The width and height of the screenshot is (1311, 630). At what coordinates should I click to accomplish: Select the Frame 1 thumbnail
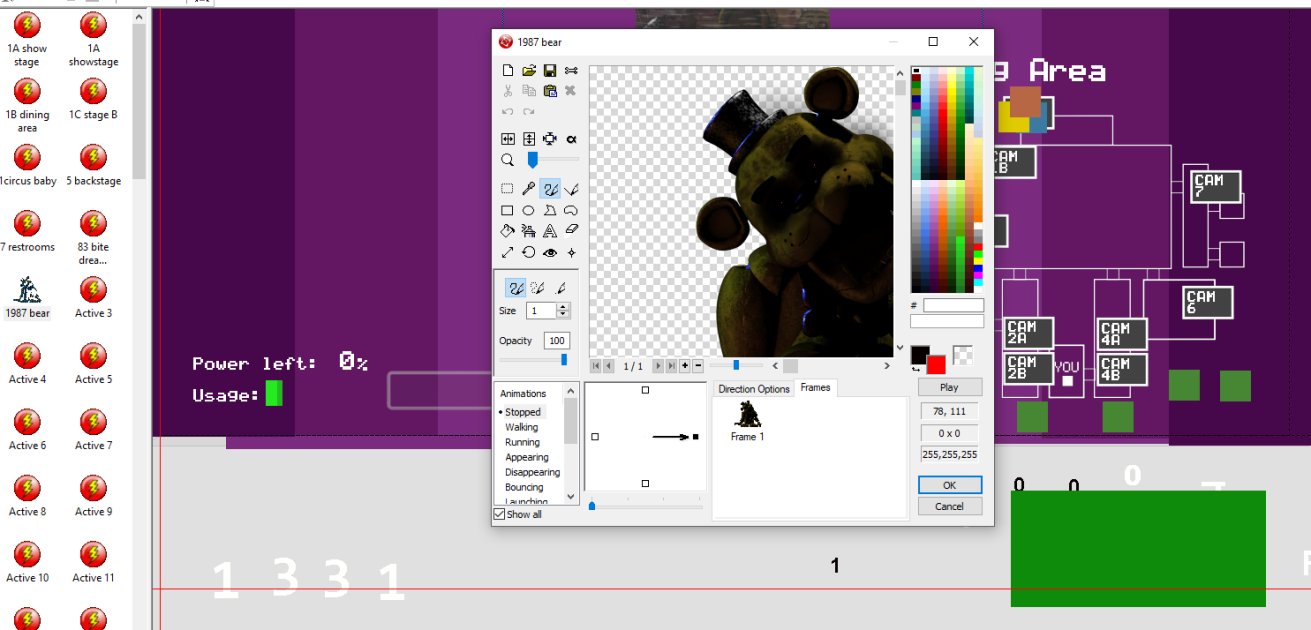[x=748, y=421]
